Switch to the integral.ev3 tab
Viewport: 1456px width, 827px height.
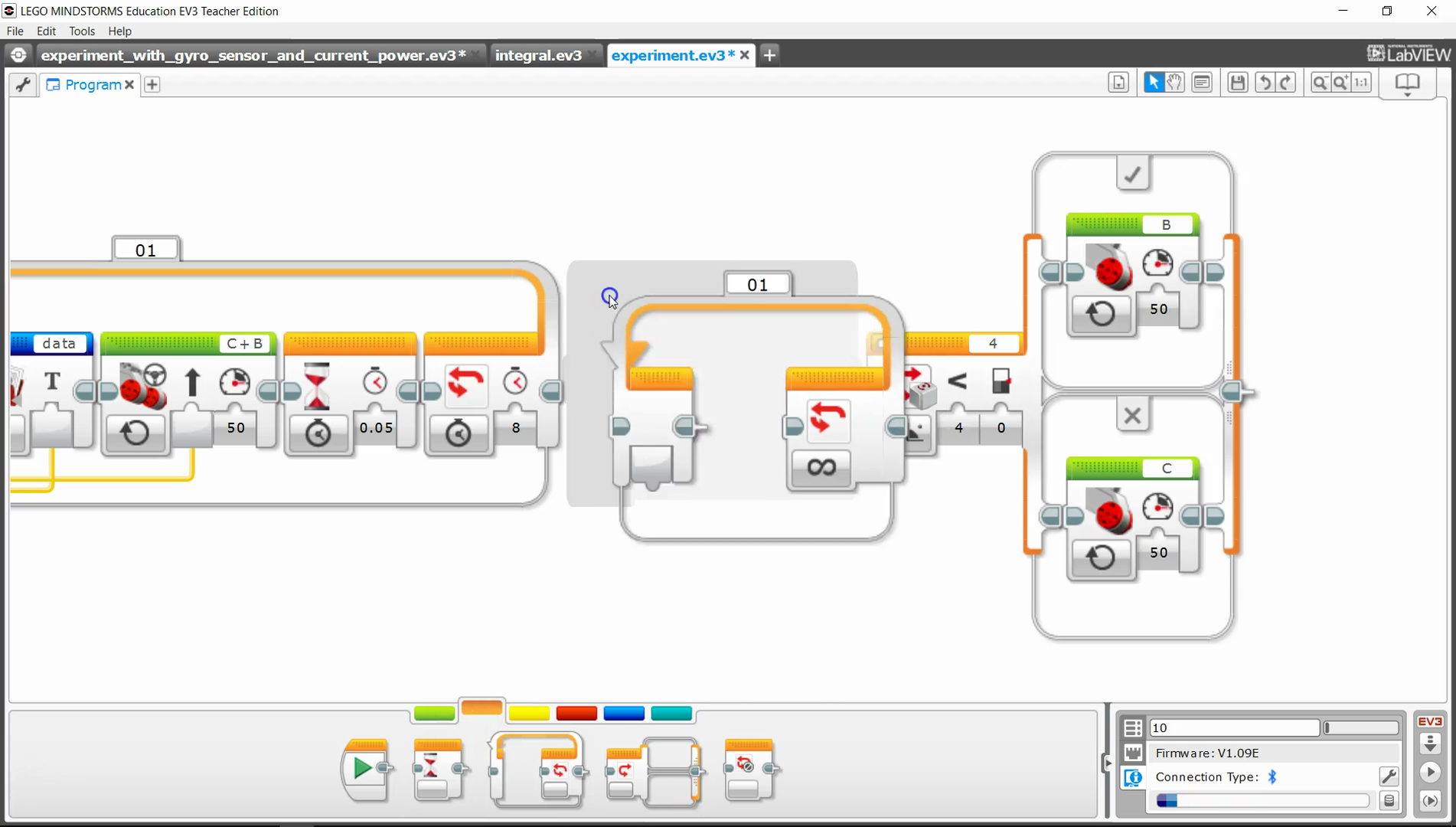538,54
